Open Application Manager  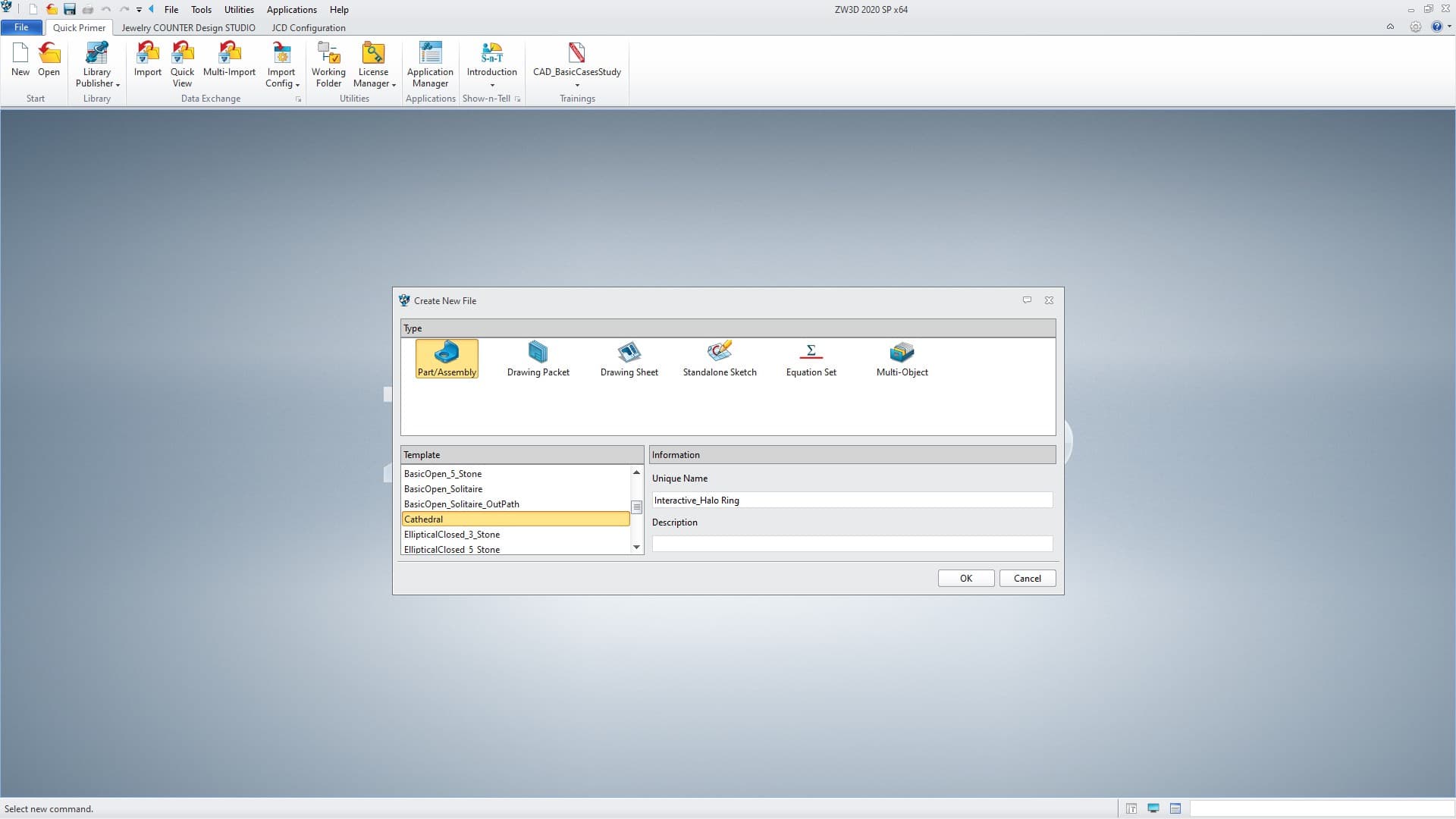point(430,64)
